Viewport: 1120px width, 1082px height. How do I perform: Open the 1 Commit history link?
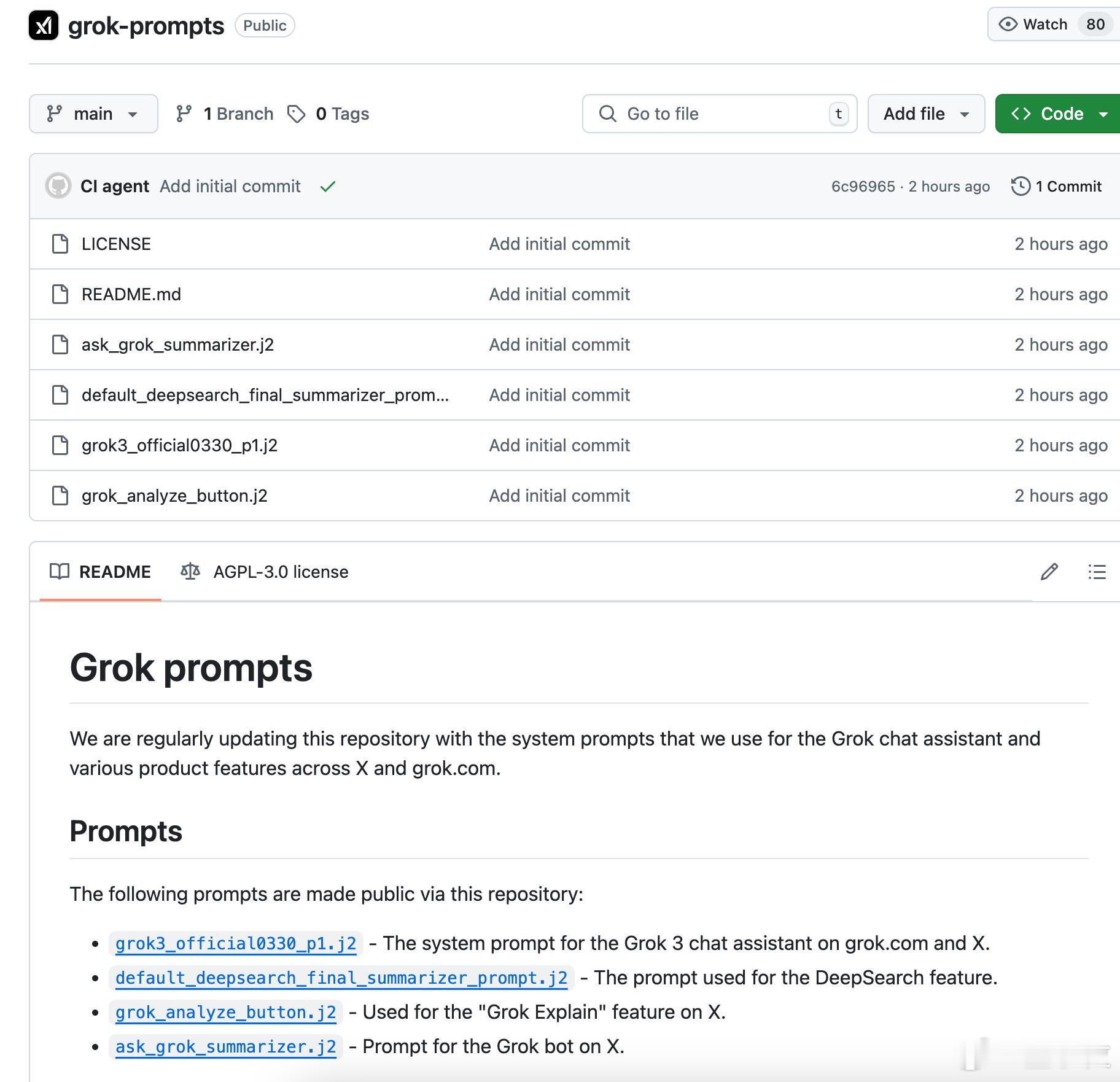pyautogui.click(x=1057, y=186)
